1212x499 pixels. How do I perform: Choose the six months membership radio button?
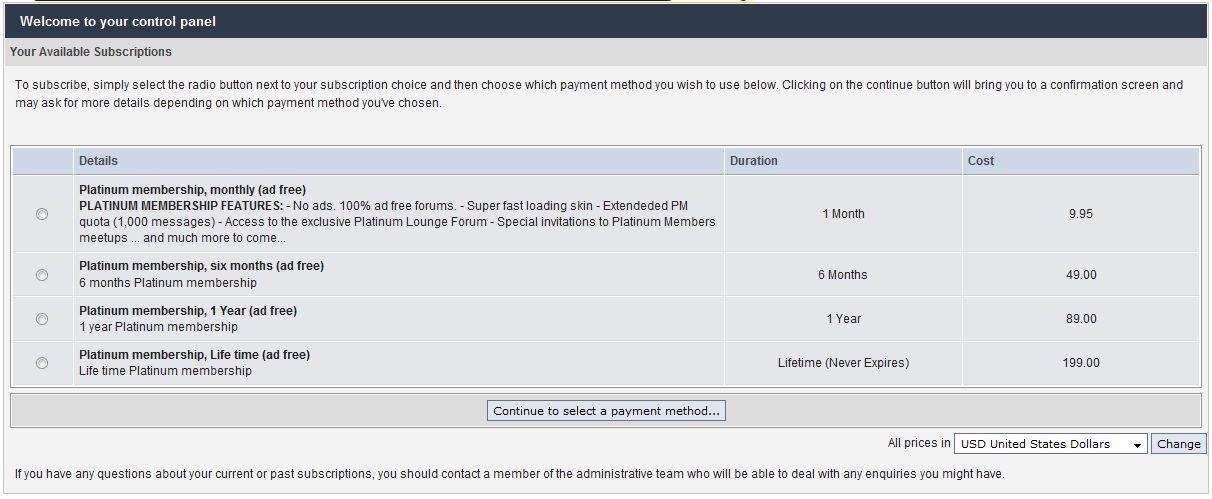pos(42,275)
